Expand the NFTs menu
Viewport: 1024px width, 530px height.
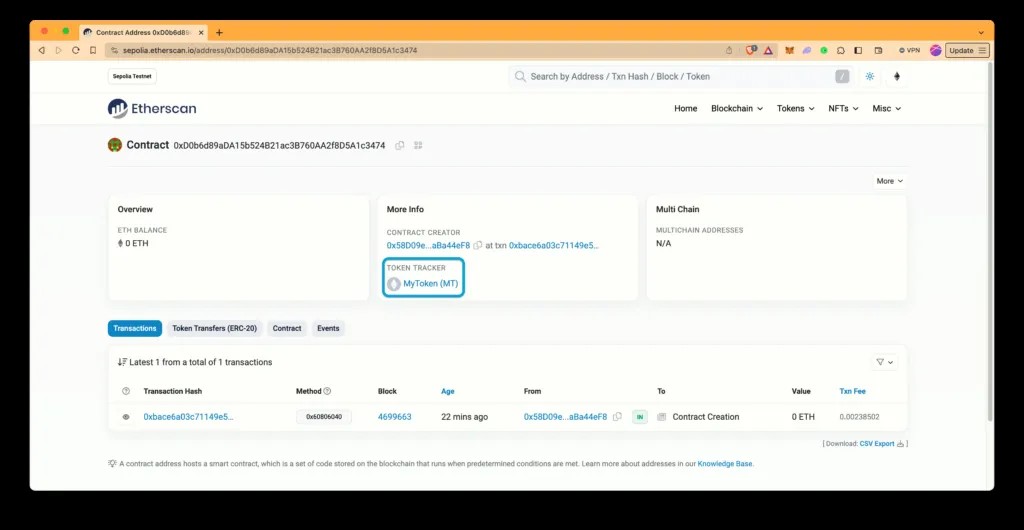coord(843,108)
